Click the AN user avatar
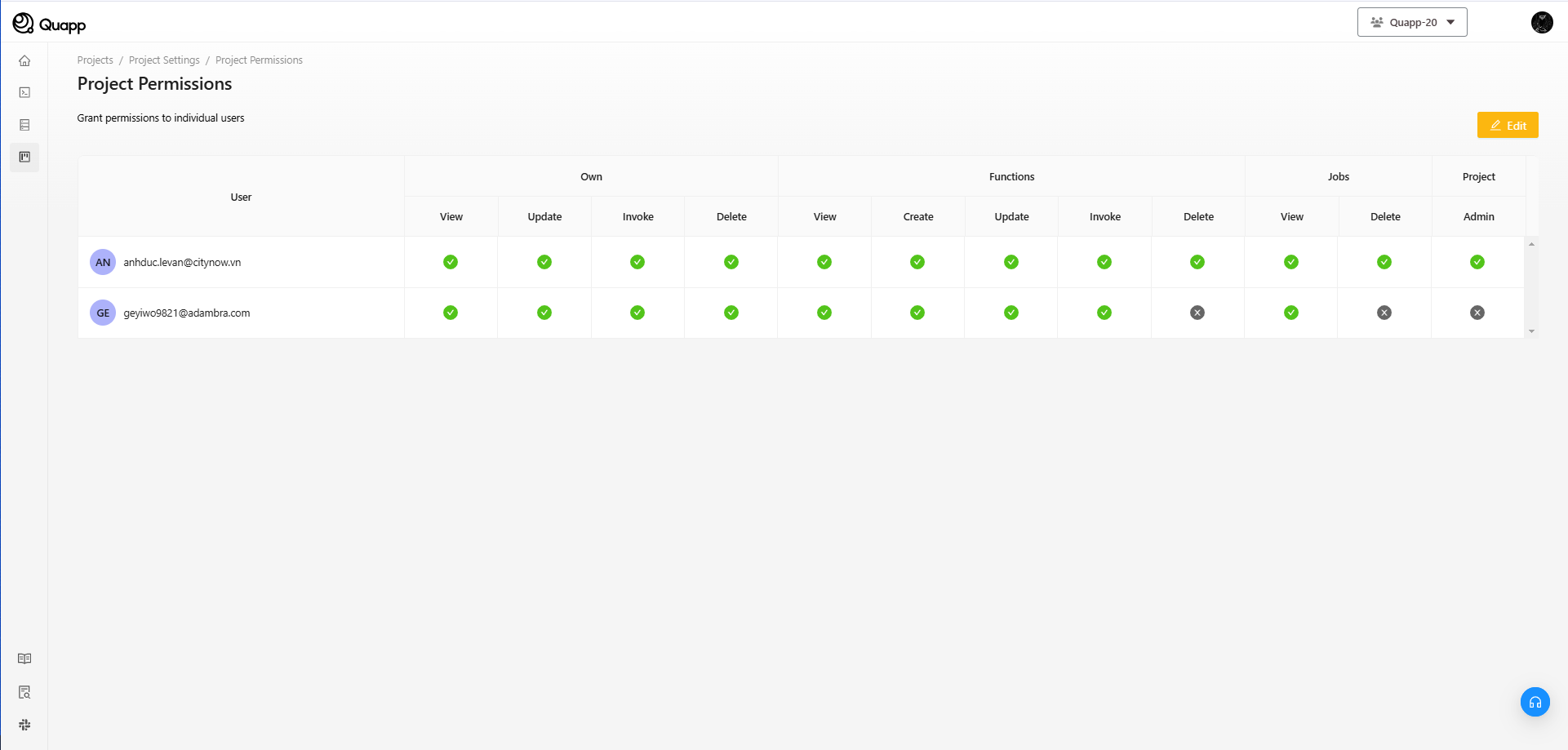 103,262
